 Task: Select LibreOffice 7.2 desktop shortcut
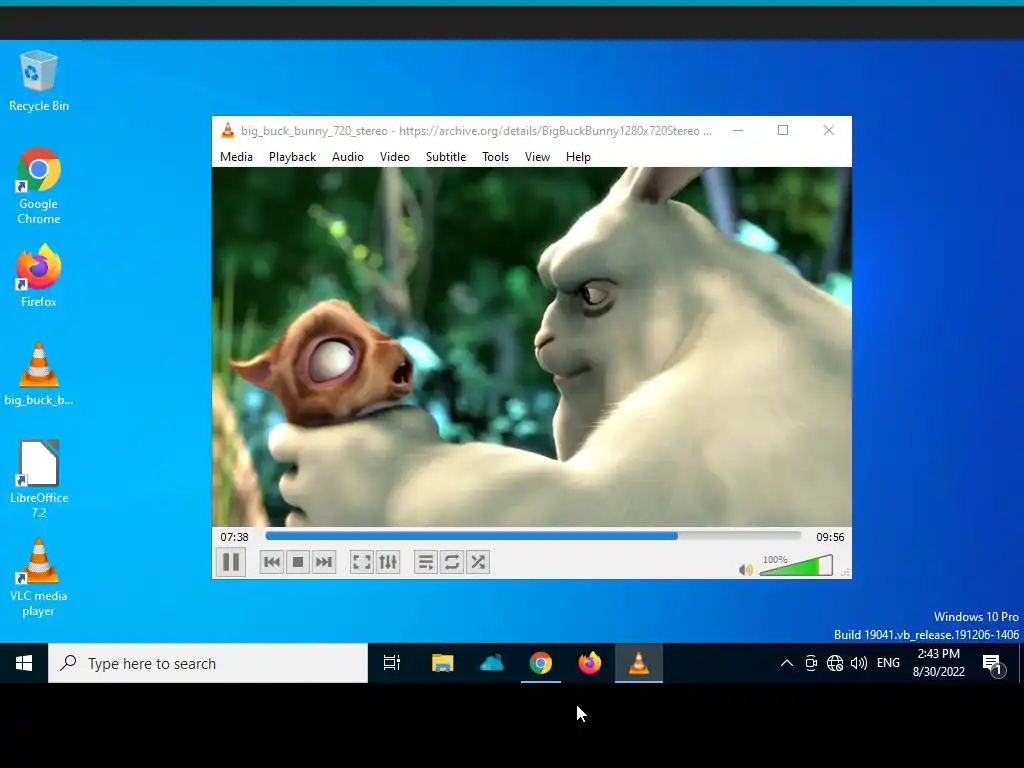39,479
